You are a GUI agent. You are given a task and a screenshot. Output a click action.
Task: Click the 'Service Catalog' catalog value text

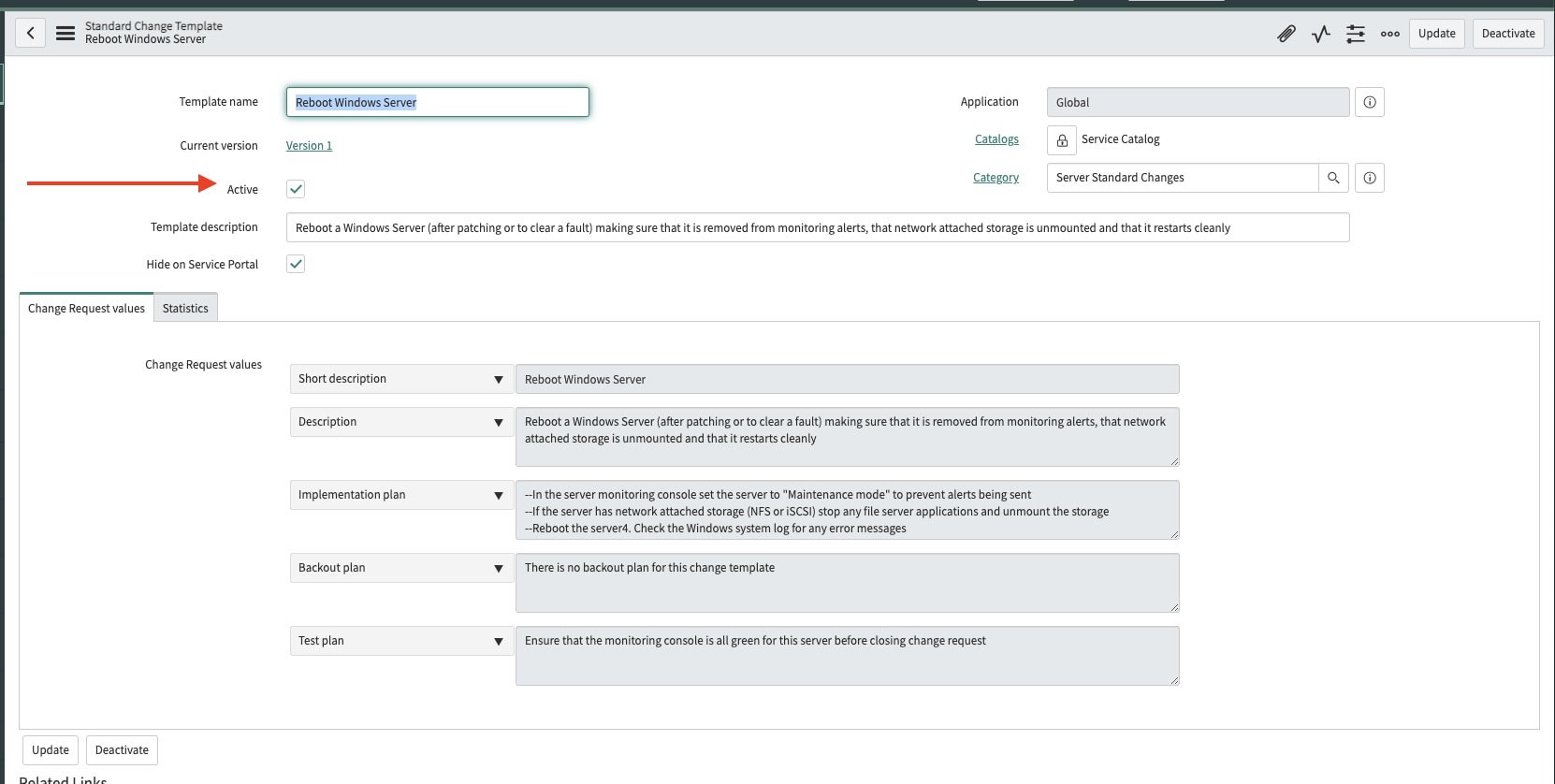click(1120, 139)
